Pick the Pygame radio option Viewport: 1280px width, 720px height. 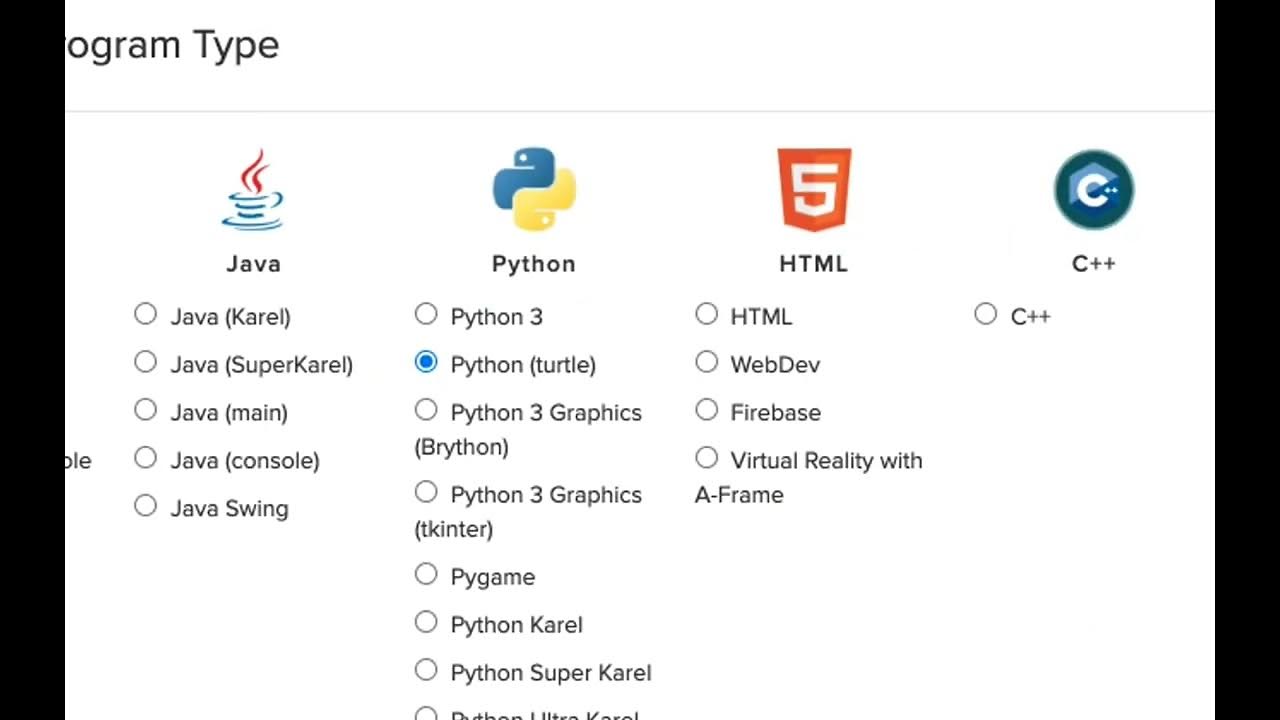pos(426,575)
